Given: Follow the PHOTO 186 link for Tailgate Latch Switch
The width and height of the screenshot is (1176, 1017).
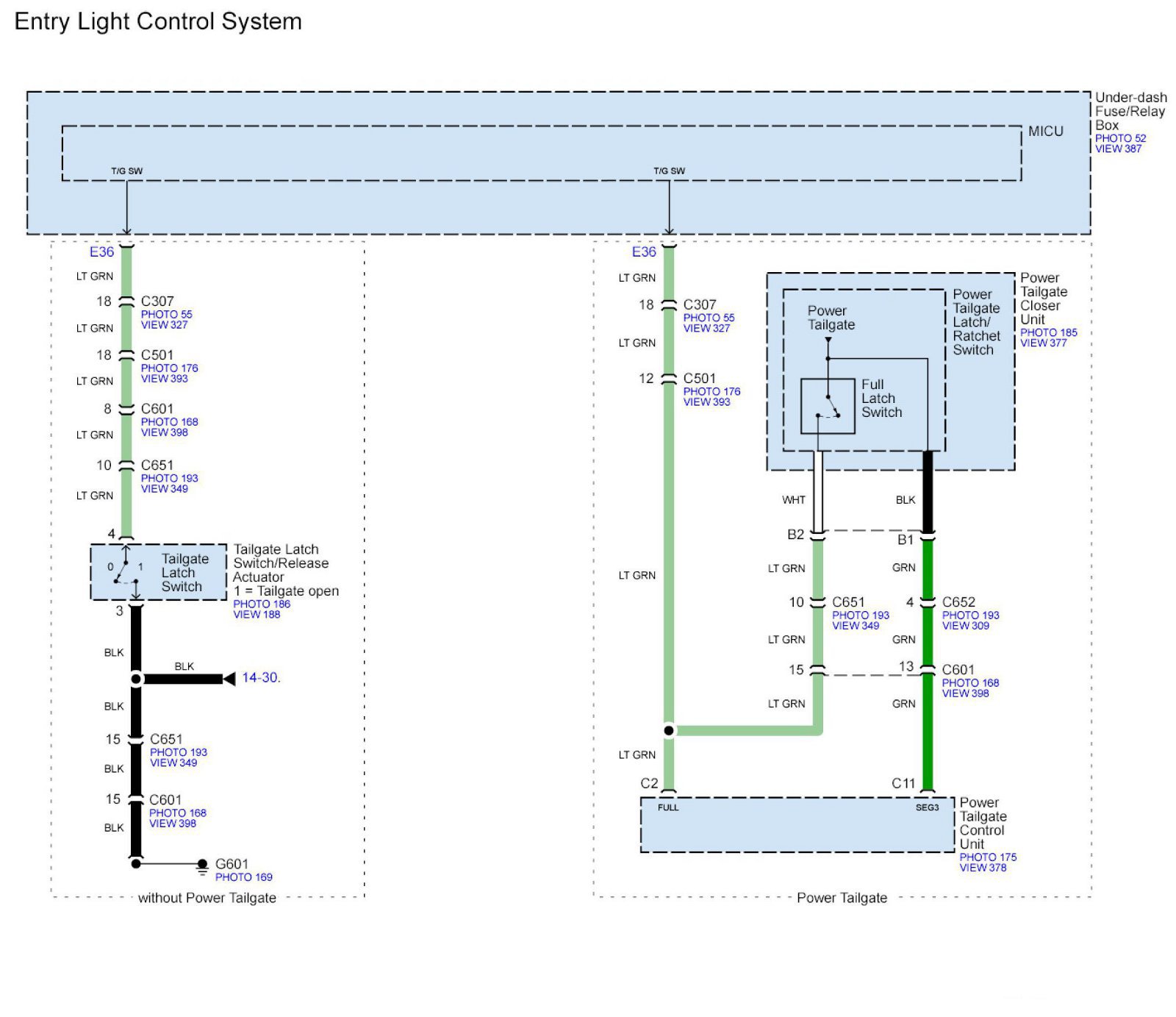Looking at the screenshot, I should coord(262,604).
